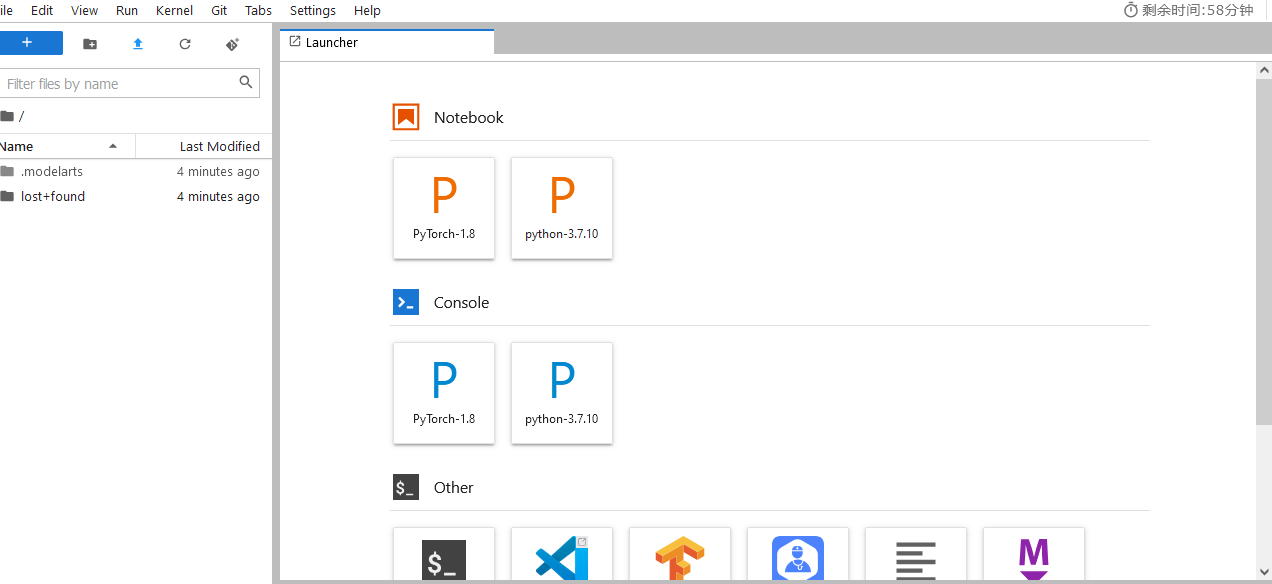Click the Notebook section icon
This screenshot has width=1272, height=584.
click(406, 117)
